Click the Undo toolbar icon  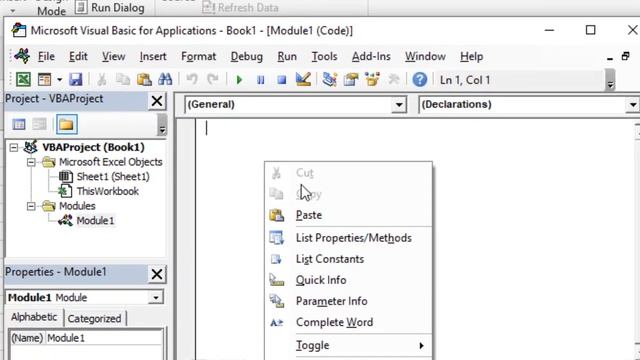pos(192,79)
